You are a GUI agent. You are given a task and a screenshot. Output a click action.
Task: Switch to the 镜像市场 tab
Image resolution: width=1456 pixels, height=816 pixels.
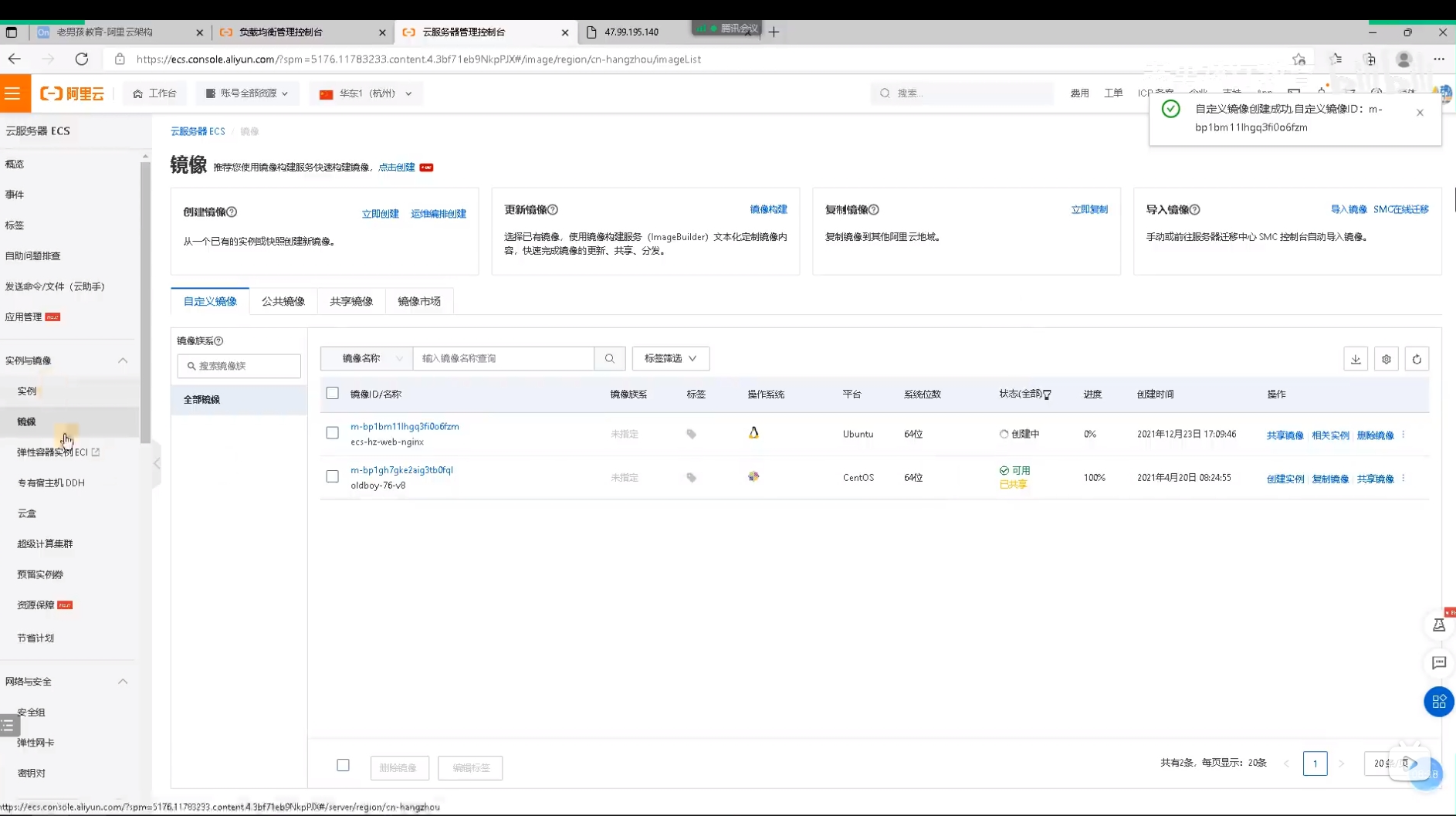click(418, 301)
